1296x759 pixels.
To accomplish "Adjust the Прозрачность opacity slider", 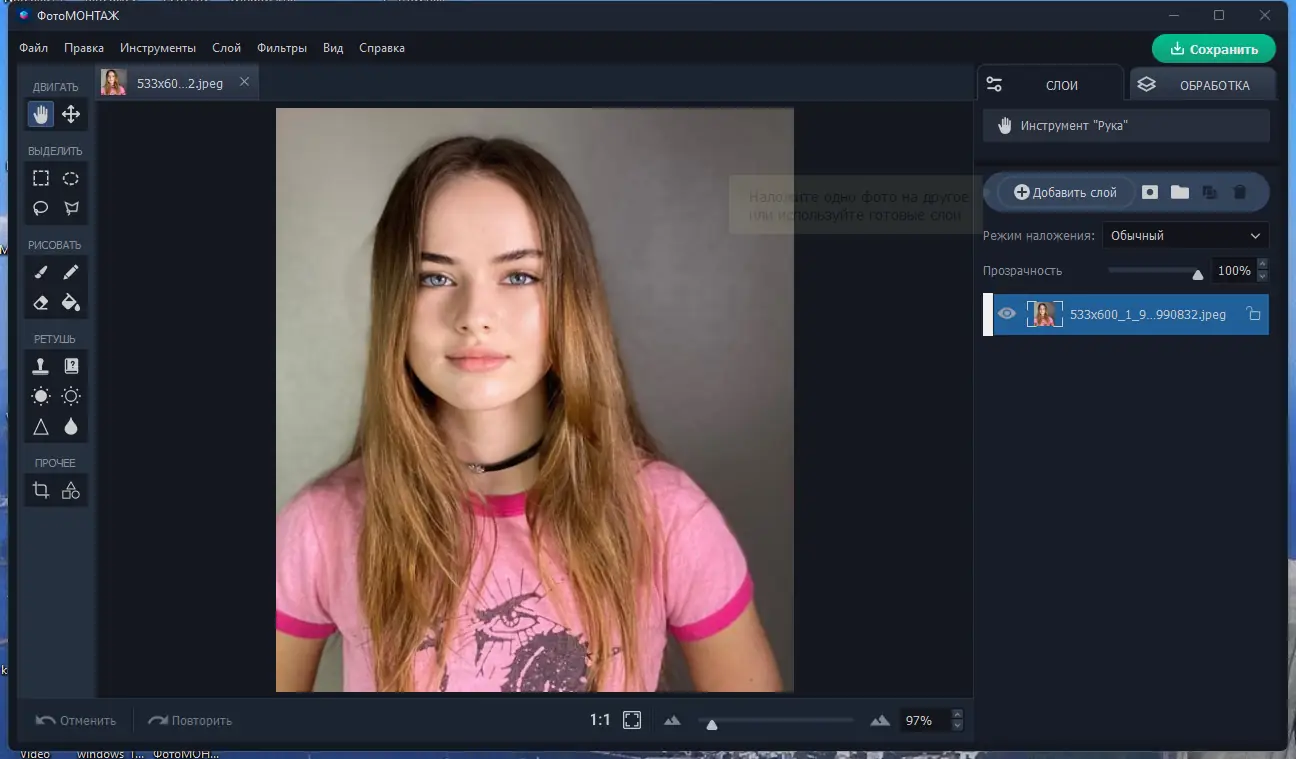I will (x=1198, y=273).
